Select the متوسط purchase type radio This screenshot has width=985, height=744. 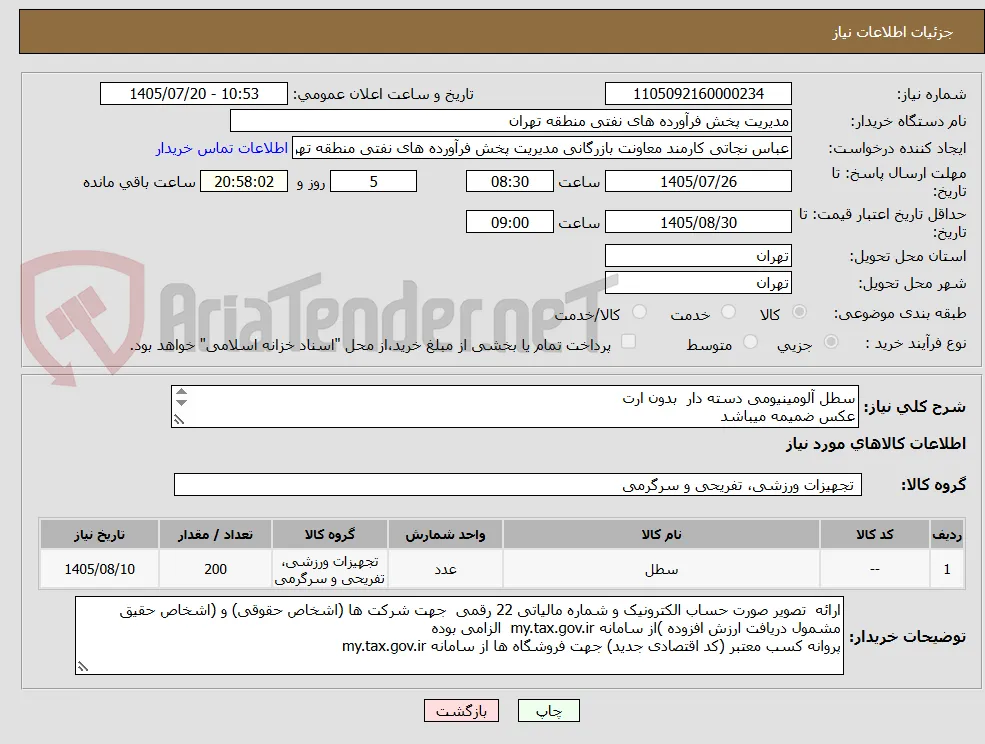(749, 342)
